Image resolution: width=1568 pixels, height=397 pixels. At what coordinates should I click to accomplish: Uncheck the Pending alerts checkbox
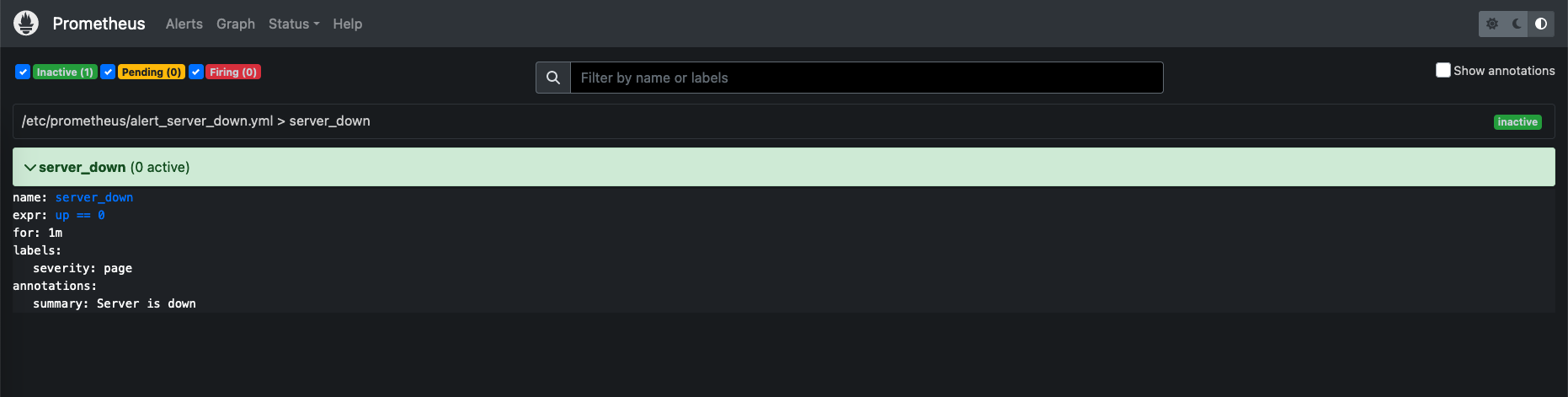(x=108, y=72)
